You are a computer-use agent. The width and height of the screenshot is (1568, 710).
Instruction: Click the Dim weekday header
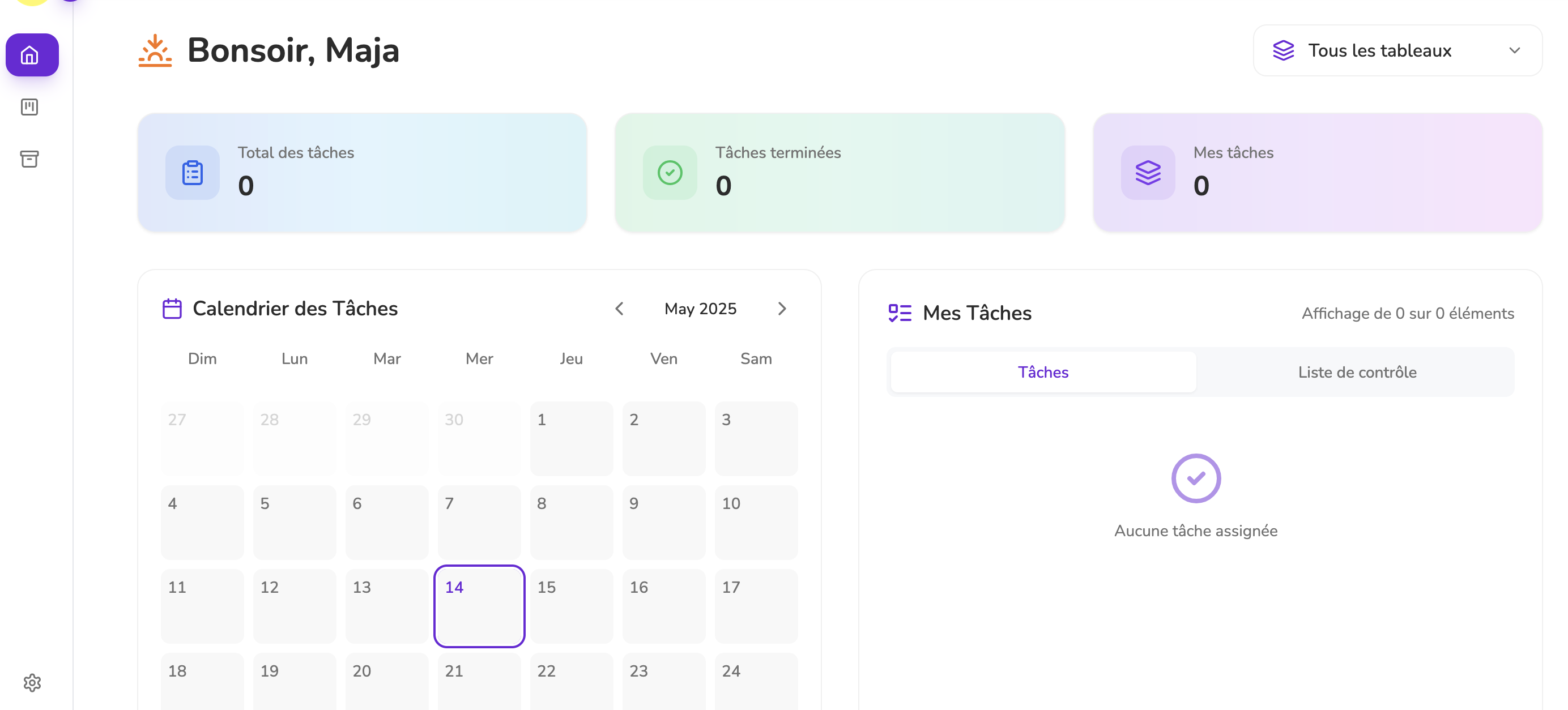click(202, 358)
